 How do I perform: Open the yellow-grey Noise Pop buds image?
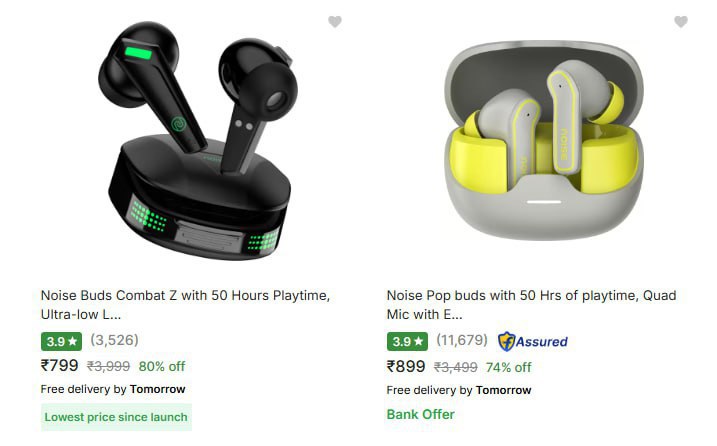pyautogui.click(x=544, y=140)
